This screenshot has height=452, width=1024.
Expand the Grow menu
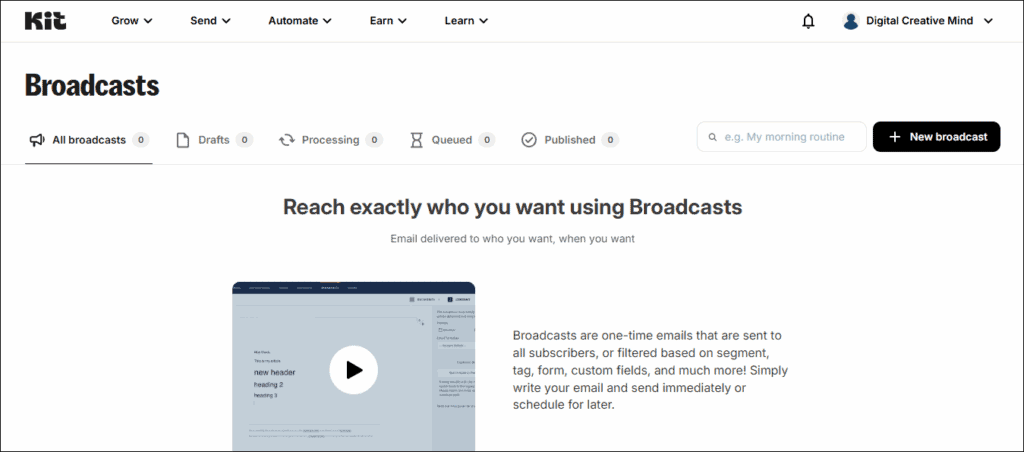(x=132, y=21)
